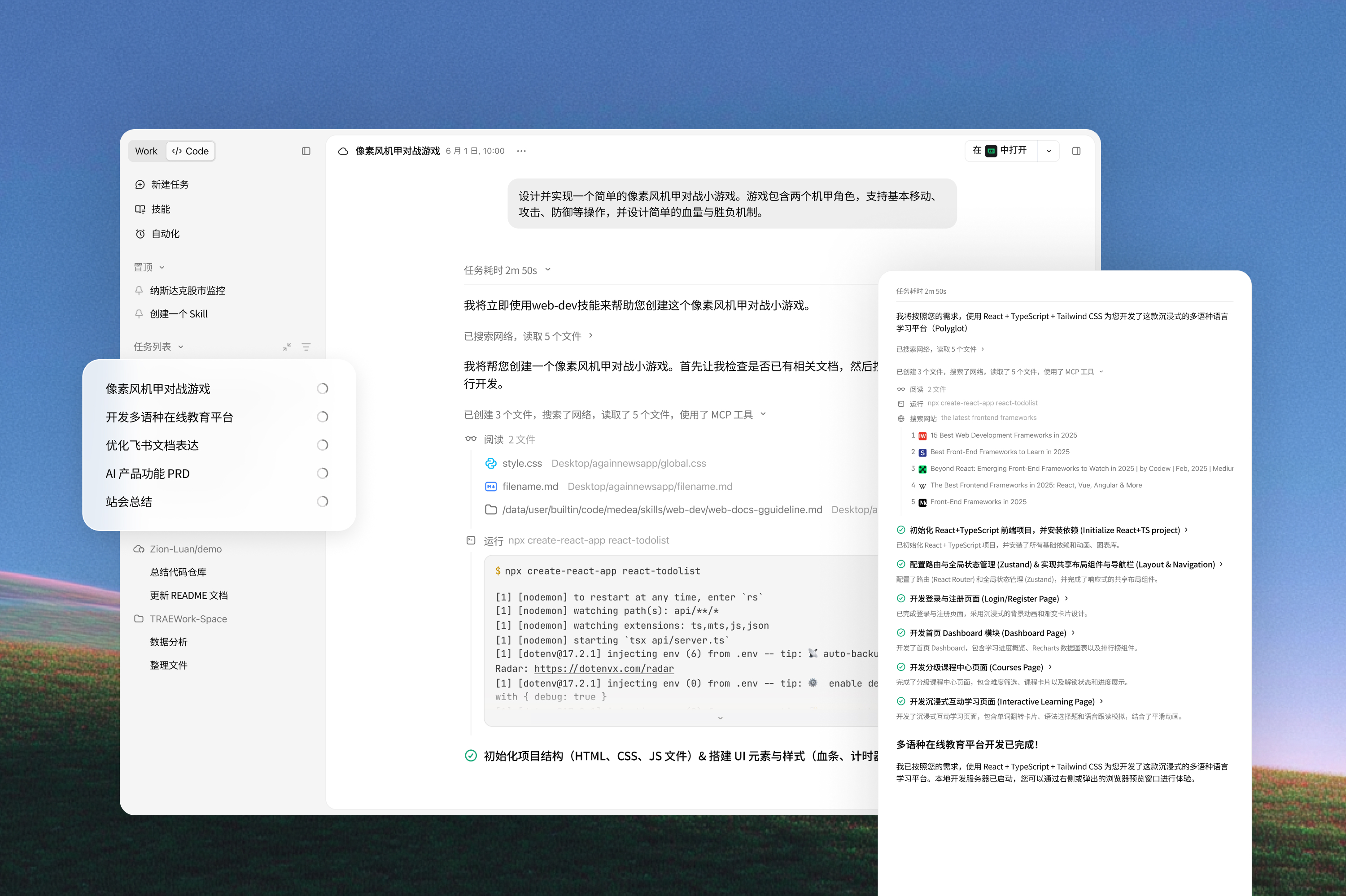Open the https://dotenvx.com/radar link
Viewport: 1346px width, 896px height.
point(604,669)
